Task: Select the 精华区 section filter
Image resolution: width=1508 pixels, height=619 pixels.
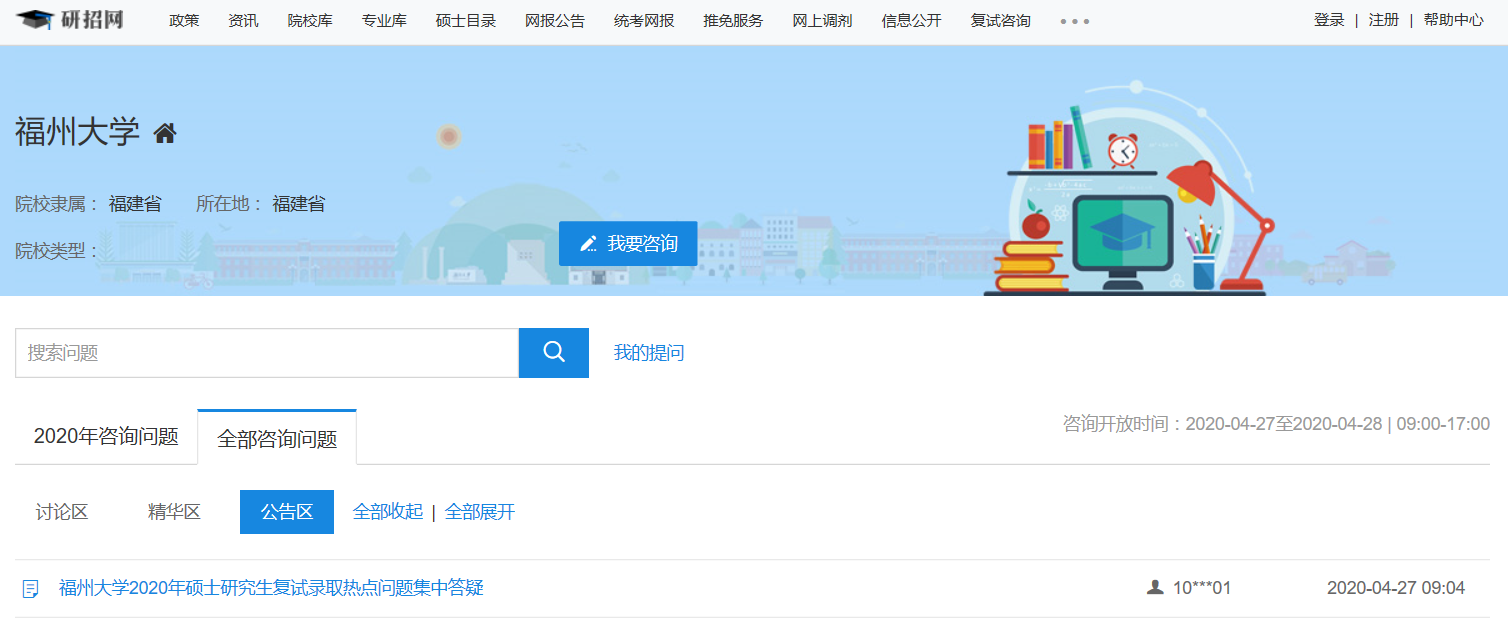Action: pyautogui.click(x=174, y=512)
